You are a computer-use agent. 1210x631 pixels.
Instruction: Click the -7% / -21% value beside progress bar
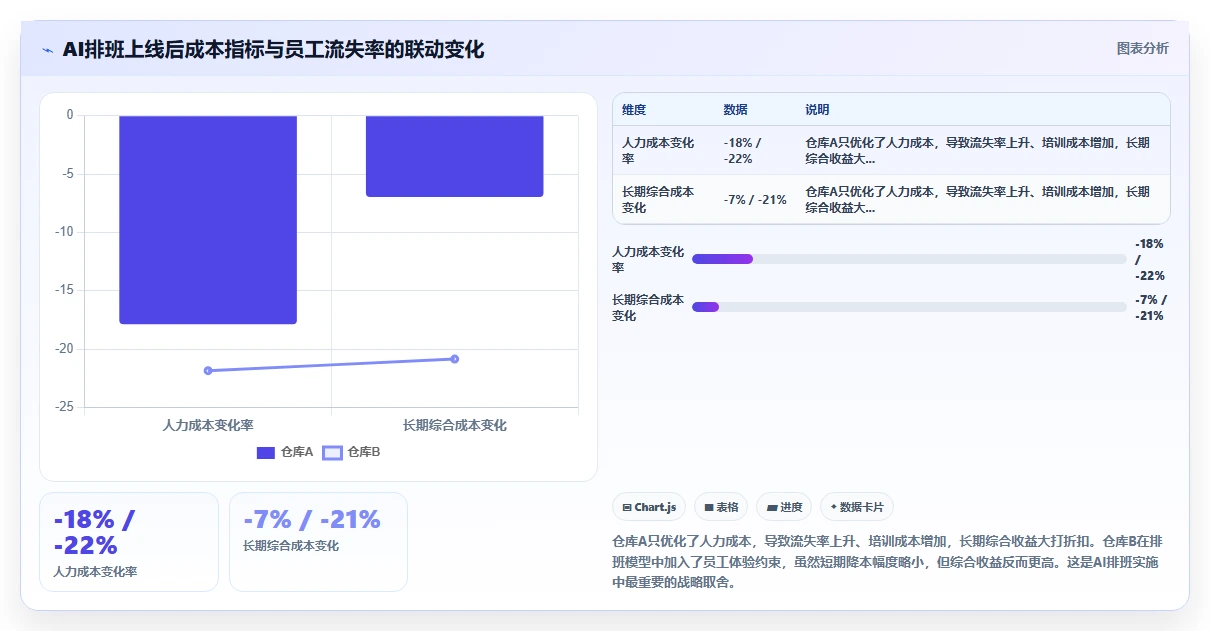pos(1150,308)
